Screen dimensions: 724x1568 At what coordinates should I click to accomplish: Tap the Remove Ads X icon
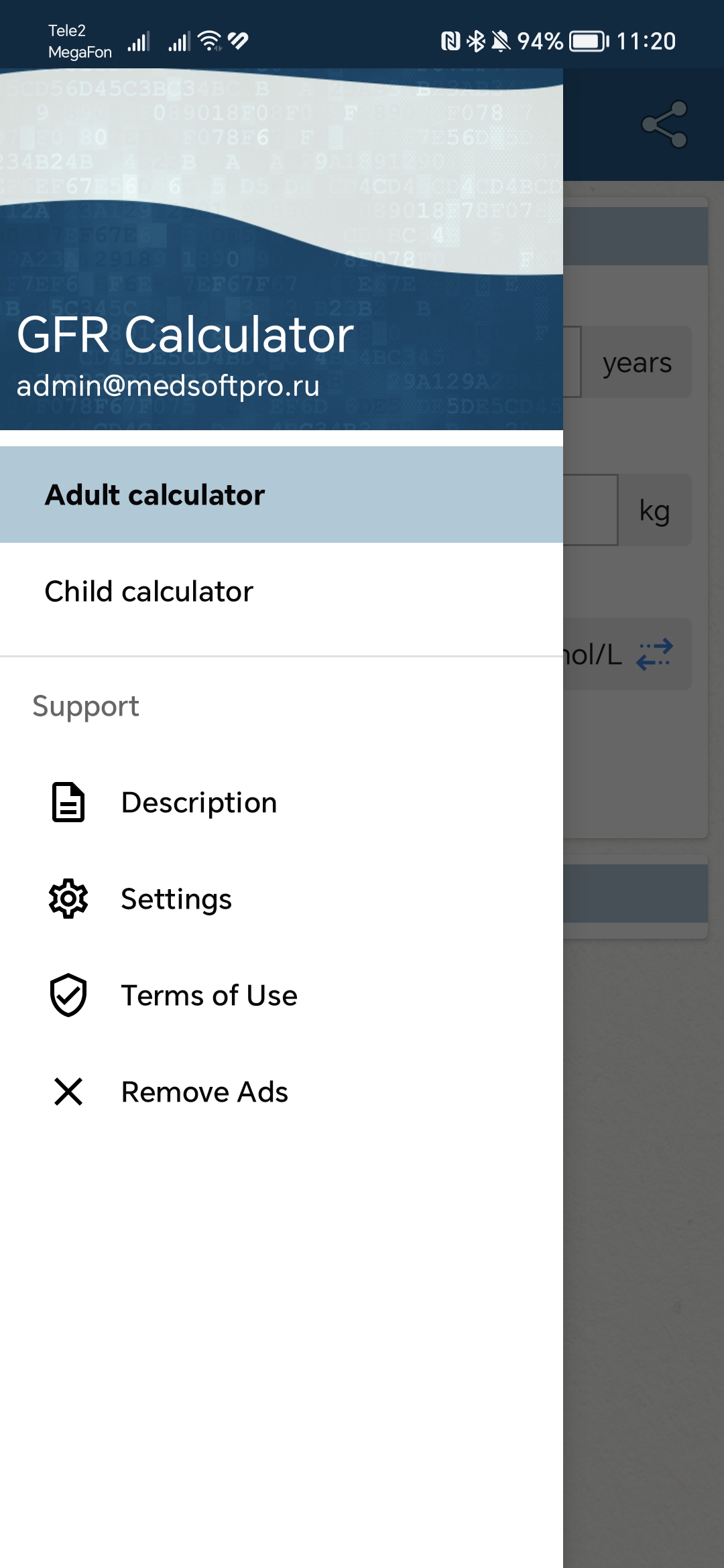click(68, 1092)
